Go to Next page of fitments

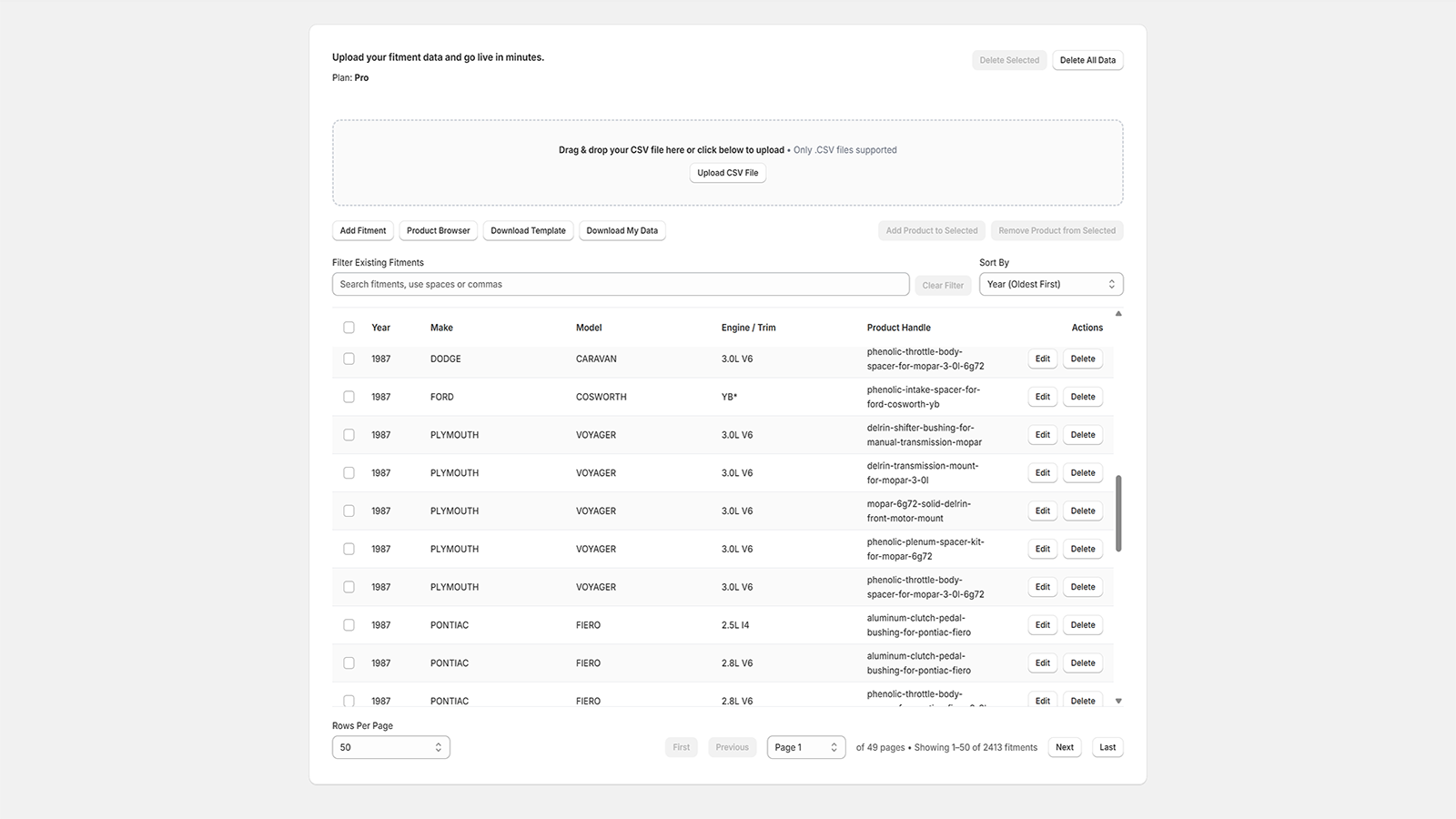point(1065,747)
